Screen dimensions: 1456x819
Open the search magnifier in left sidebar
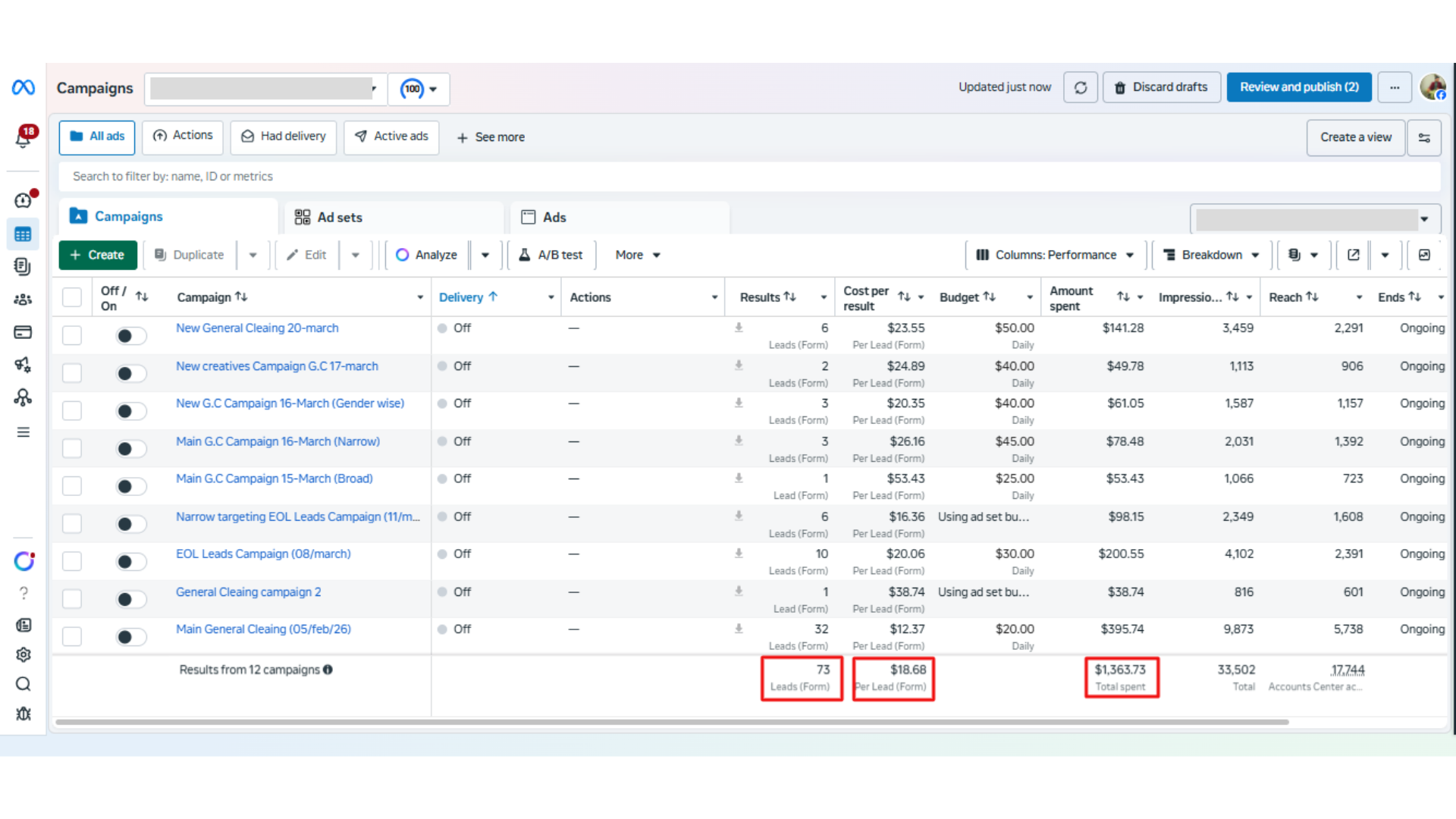24,684
